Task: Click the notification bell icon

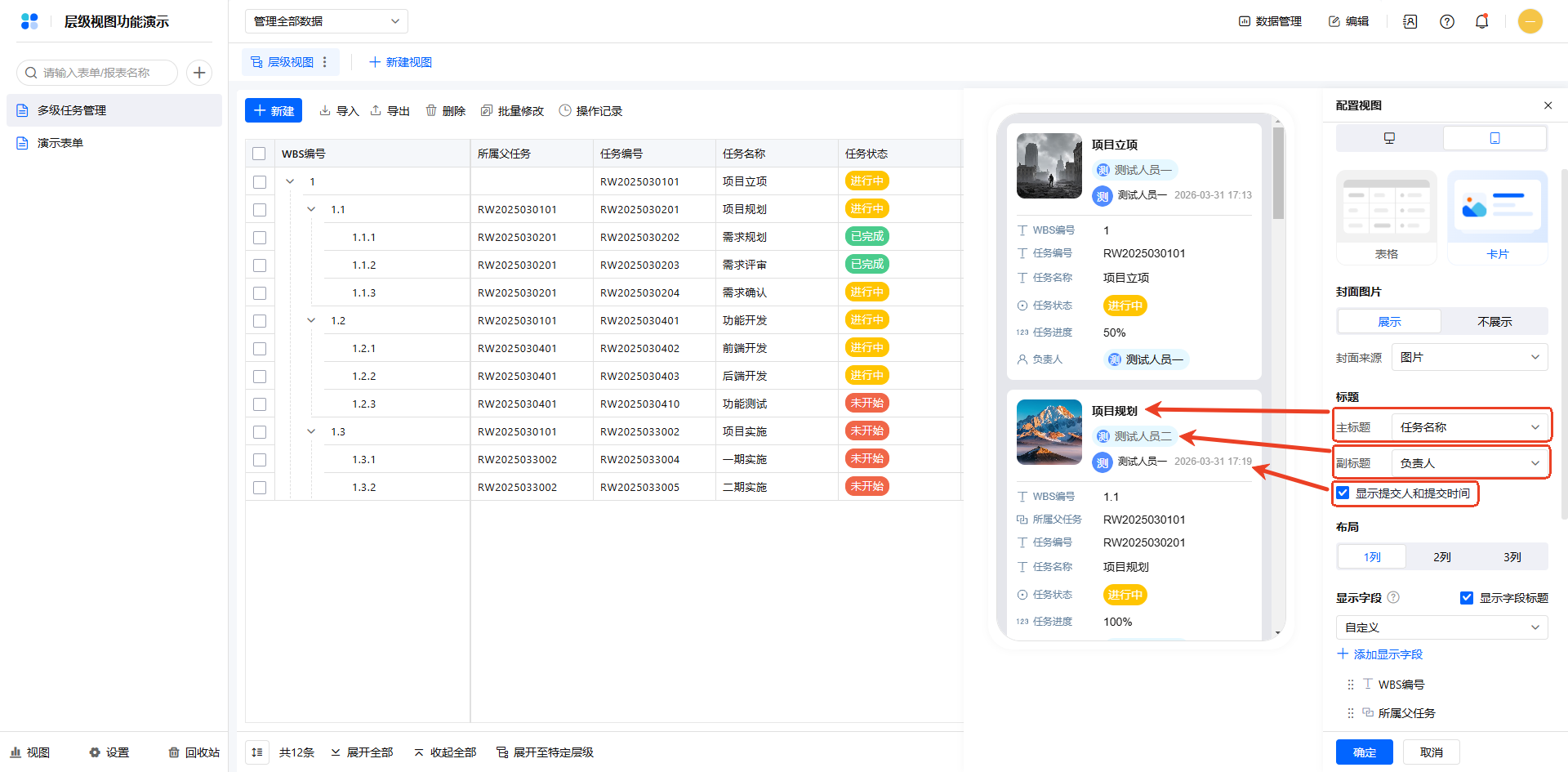Action: [1481, 22]
